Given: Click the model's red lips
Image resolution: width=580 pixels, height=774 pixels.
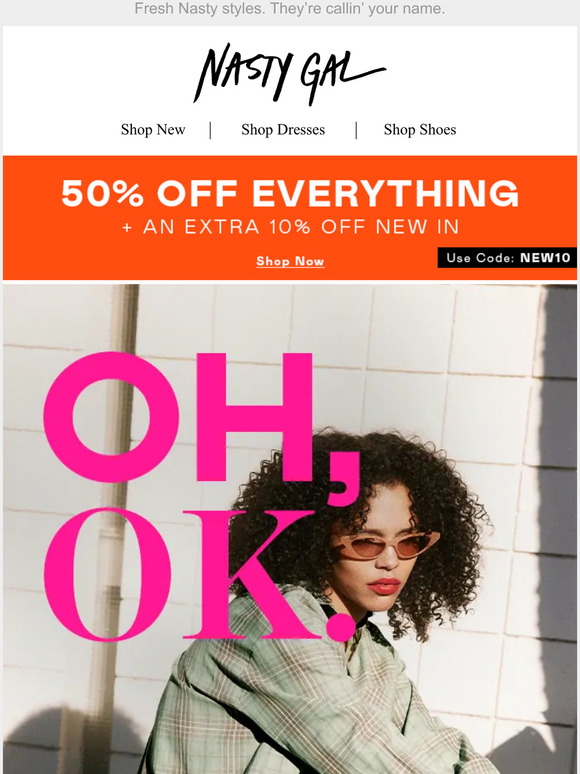Looking at the screenshot, I should [384, 586].
